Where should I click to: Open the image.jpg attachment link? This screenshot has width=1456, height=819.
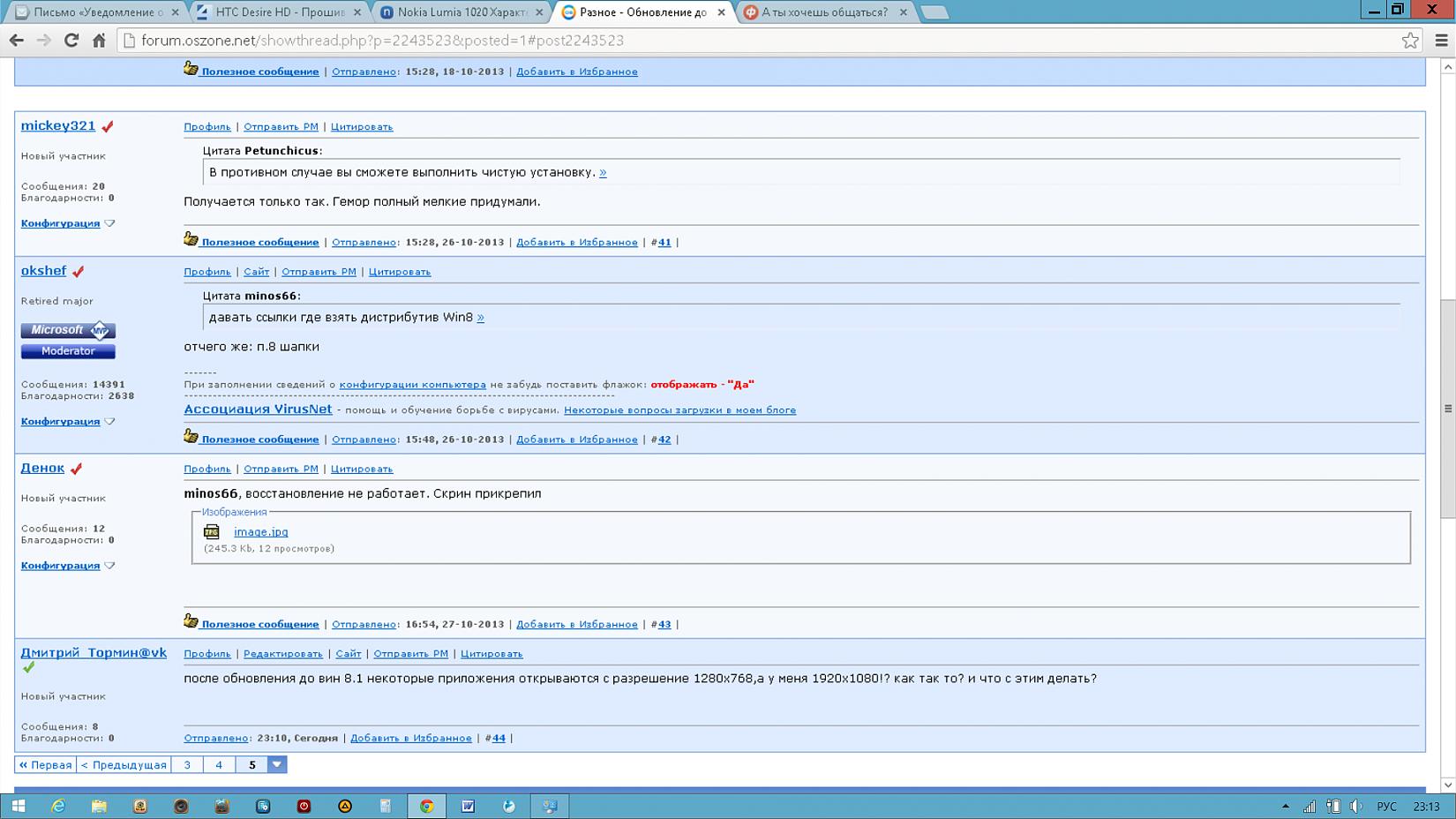261,531
